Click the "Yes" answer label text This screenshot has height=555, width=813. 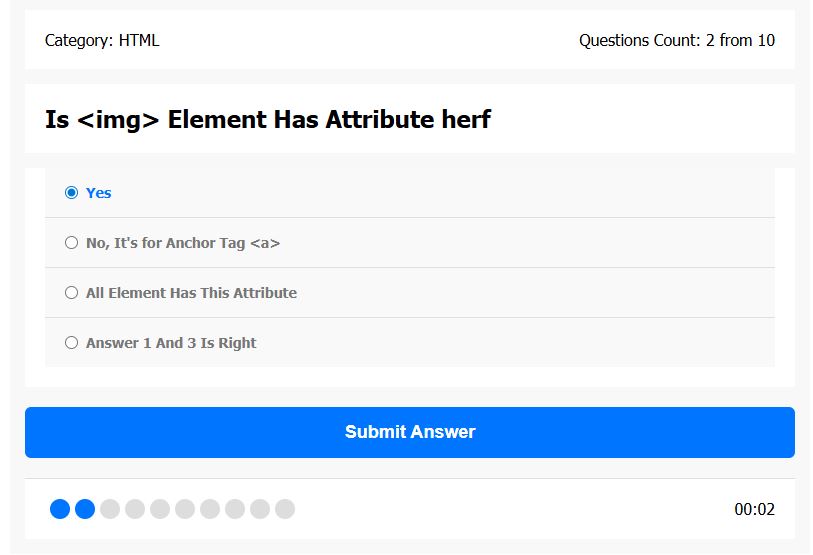pyautogui.click(x=99, y=193)
